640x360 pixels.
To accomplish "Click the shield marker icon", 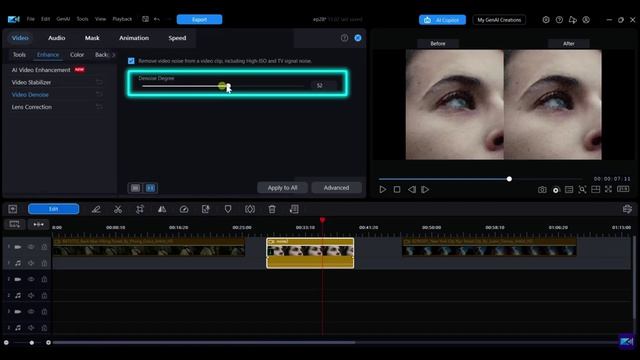I will (228, 209).
